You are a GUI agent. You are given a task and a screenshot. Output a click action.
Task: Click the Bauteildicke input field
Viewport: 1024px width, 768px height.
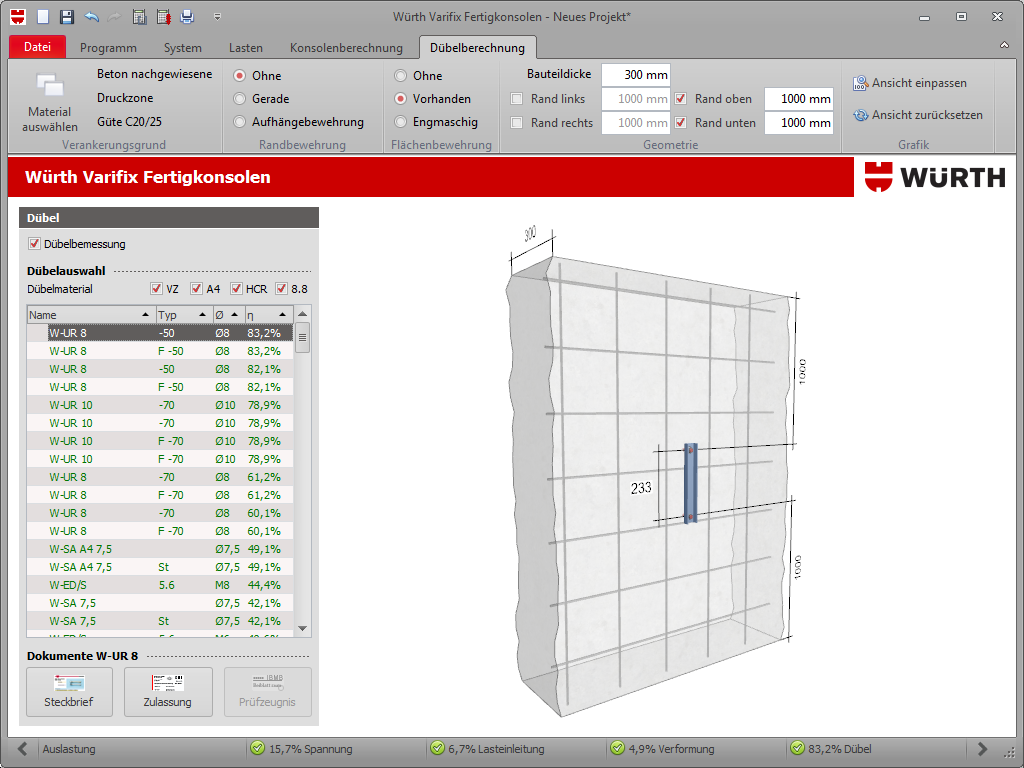coord(635,75)
